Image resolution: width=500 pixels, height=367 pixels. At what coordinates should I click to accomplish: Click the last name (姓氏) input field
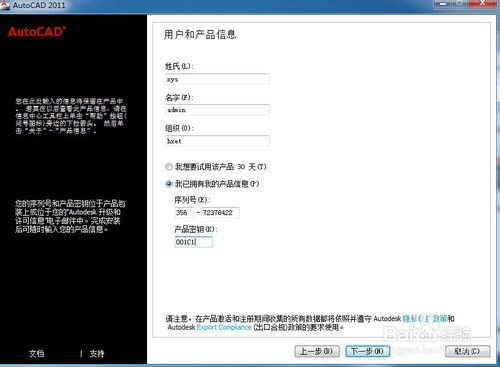217,79
